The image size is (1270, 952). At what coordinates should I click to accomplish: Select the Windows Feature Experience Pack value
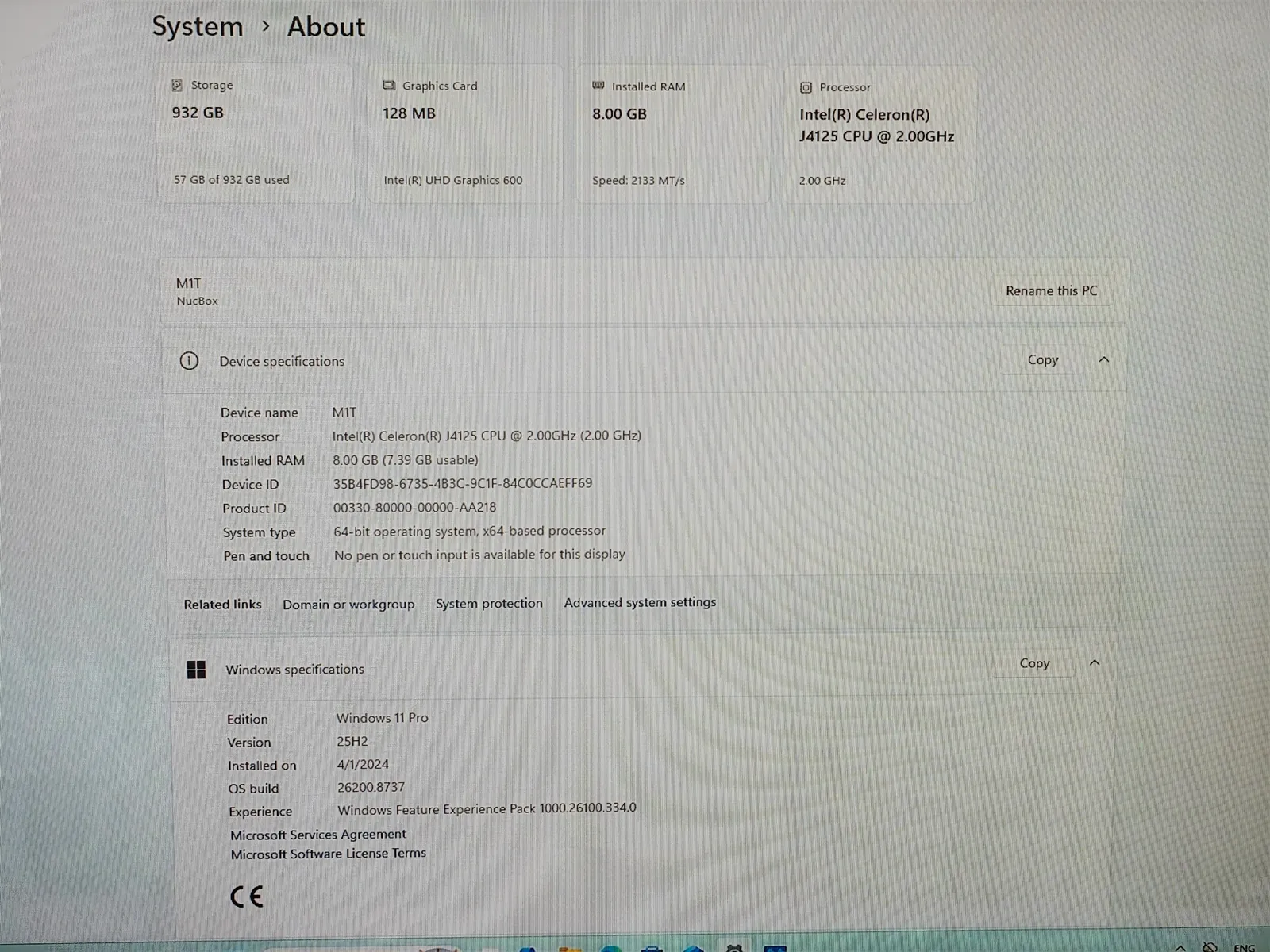tap(487, 809)
